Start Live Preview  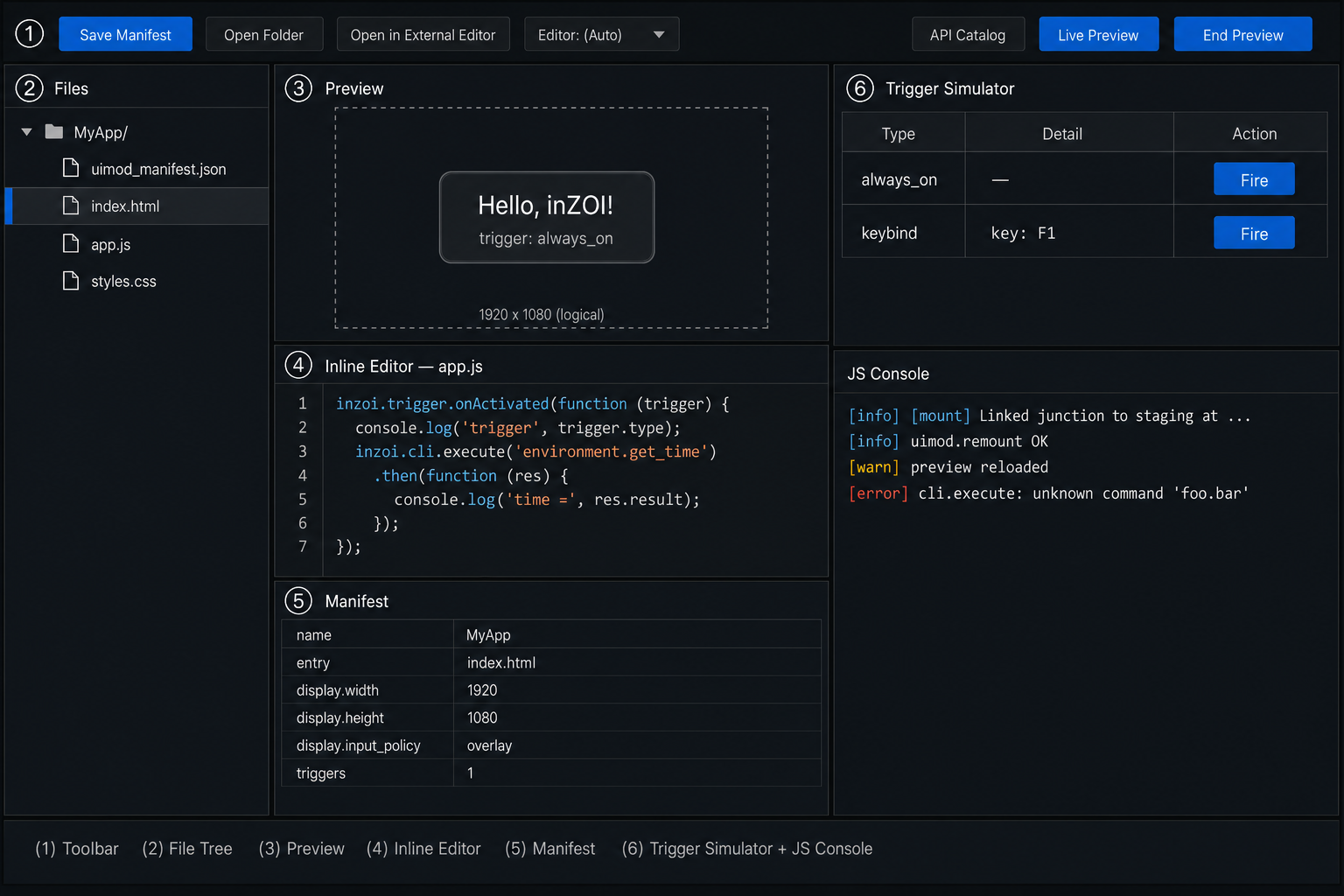(x=1098, y=34)
